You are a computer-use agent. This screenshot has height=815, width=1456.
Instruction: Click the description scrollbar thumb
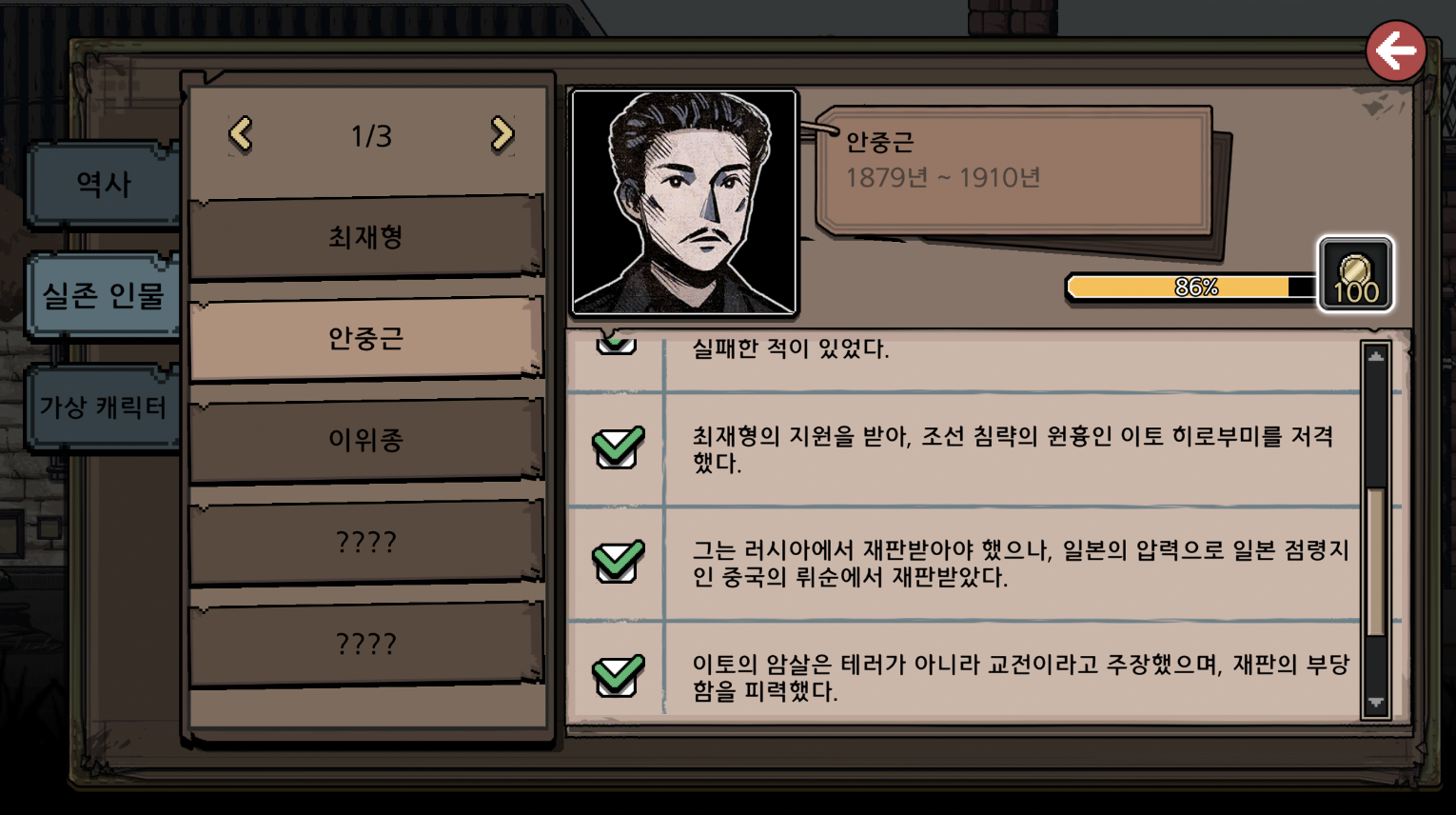(1375, 562)
